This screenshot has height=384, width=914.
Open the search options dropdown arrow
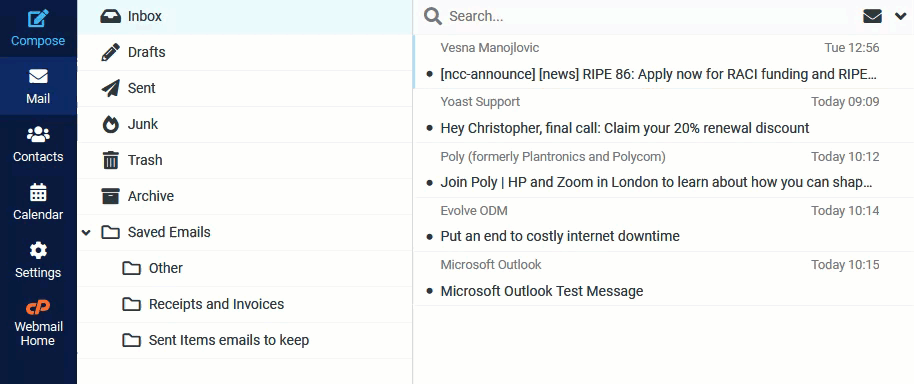coord(900,16)
